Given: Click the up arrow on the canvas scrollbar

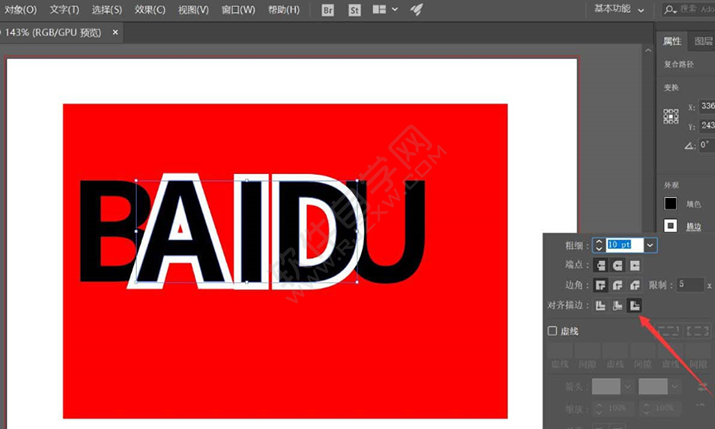Looking at the screenshot, I should 648,51.
